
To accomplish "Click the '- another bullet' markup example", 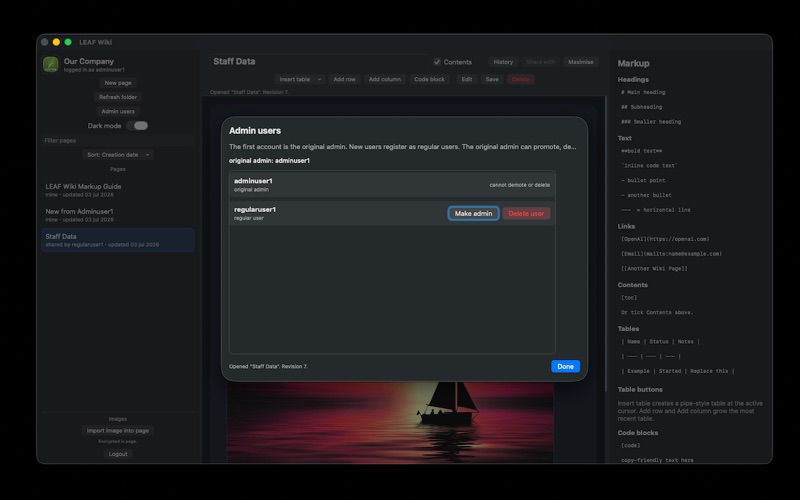I will [646, 195].
